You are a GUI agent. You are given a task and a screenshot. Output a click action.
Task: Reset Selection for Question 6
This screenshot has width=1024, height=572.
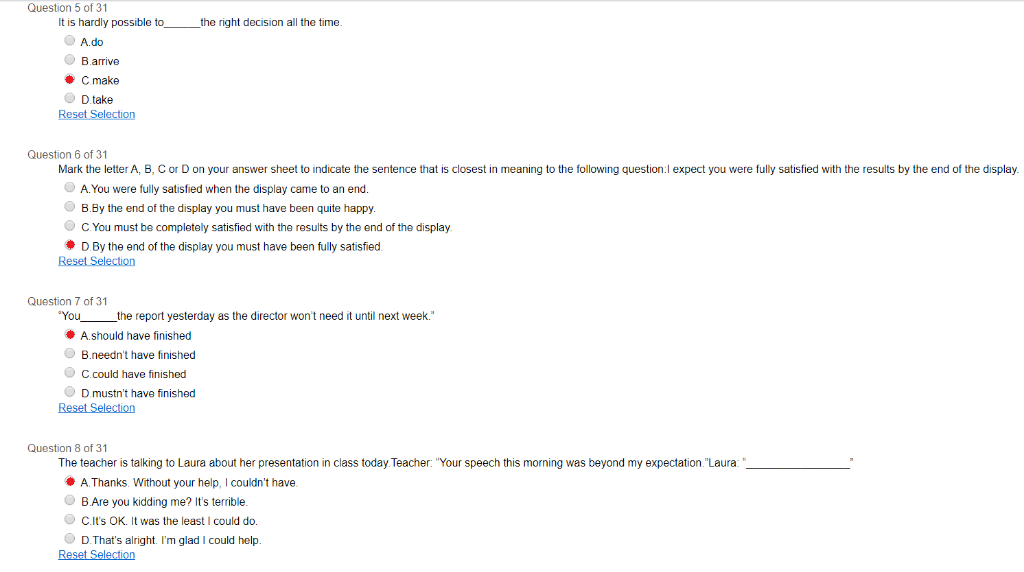[x=97, y=261]
